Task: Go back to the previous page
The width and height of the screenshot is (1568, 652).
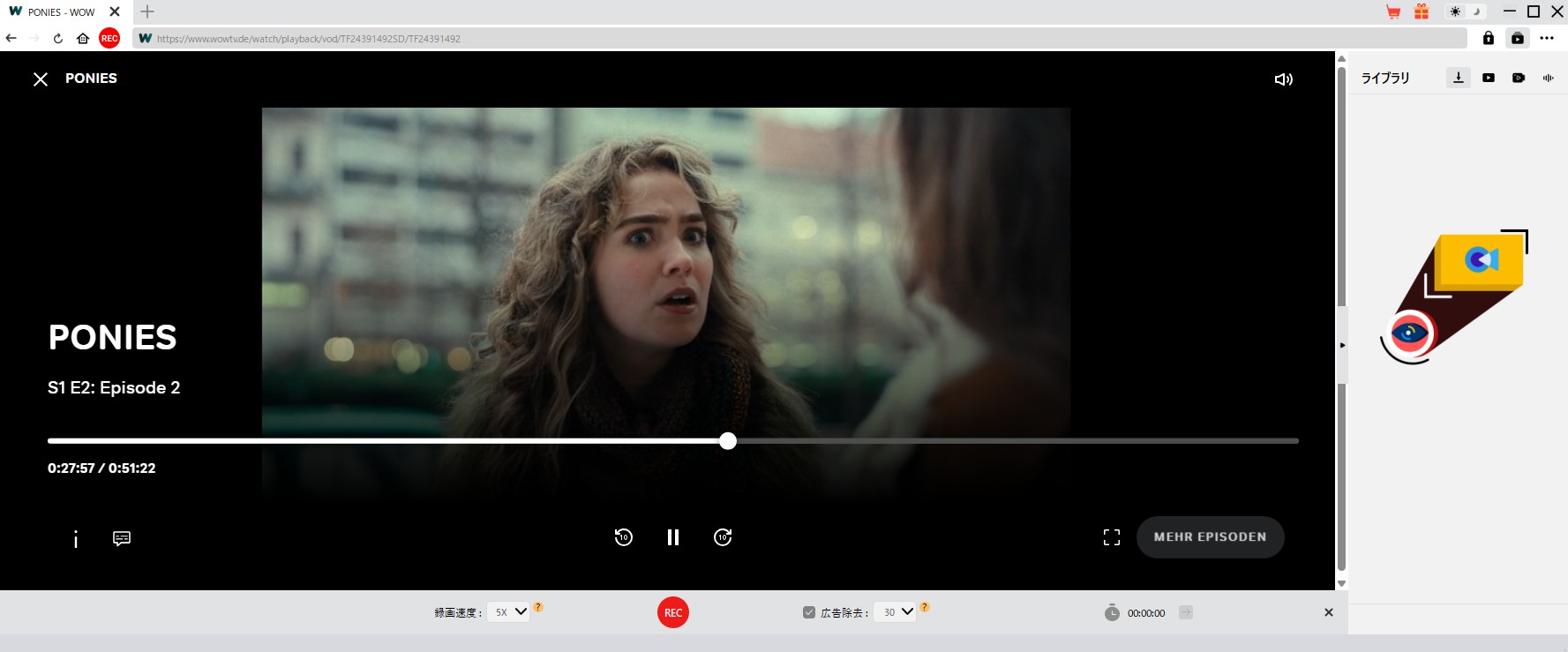Action: [11, 38]
